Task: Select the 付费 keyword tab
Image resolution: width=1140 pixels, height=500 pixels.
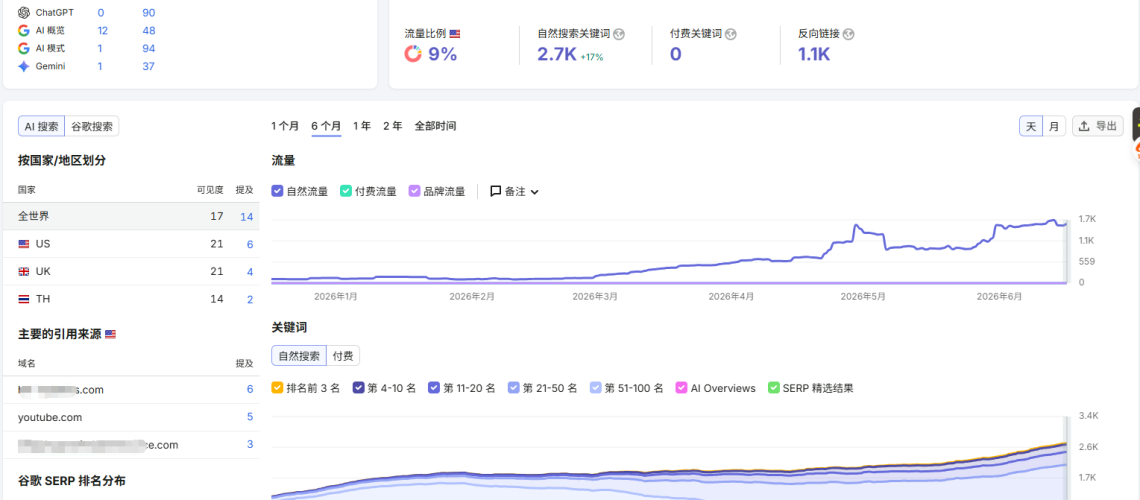Action: [343, 356]
